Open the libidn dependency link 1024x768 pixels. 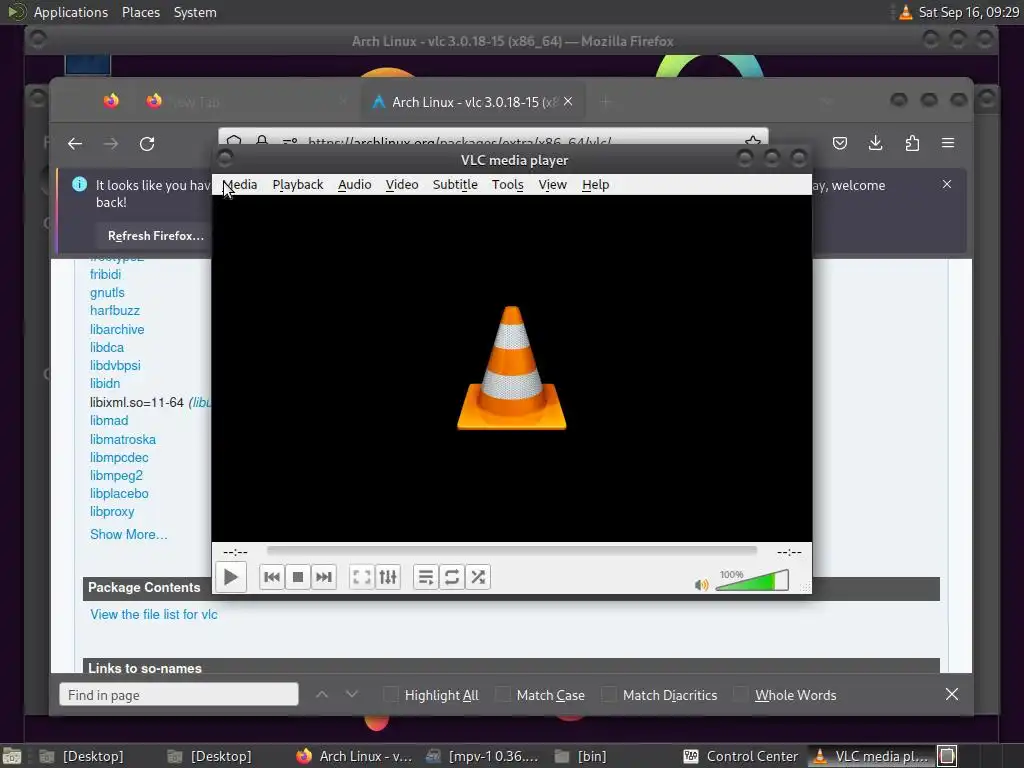click(x=104, y=383)
